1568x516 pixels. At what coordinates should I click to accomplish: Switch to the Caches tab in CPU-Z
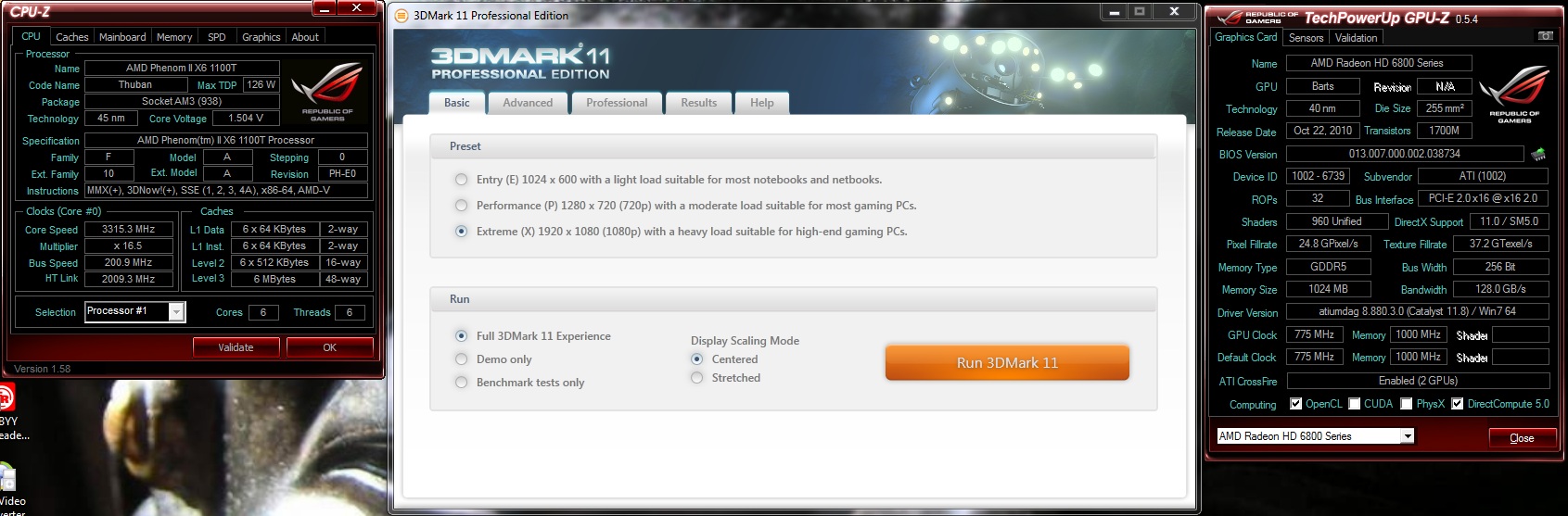[x=72, y=37]
